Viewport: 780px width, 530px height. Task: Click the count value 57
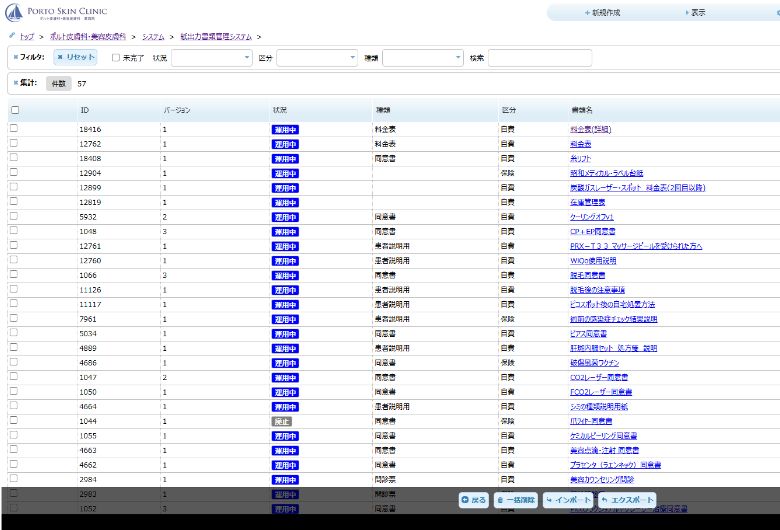tap(82, 84)
